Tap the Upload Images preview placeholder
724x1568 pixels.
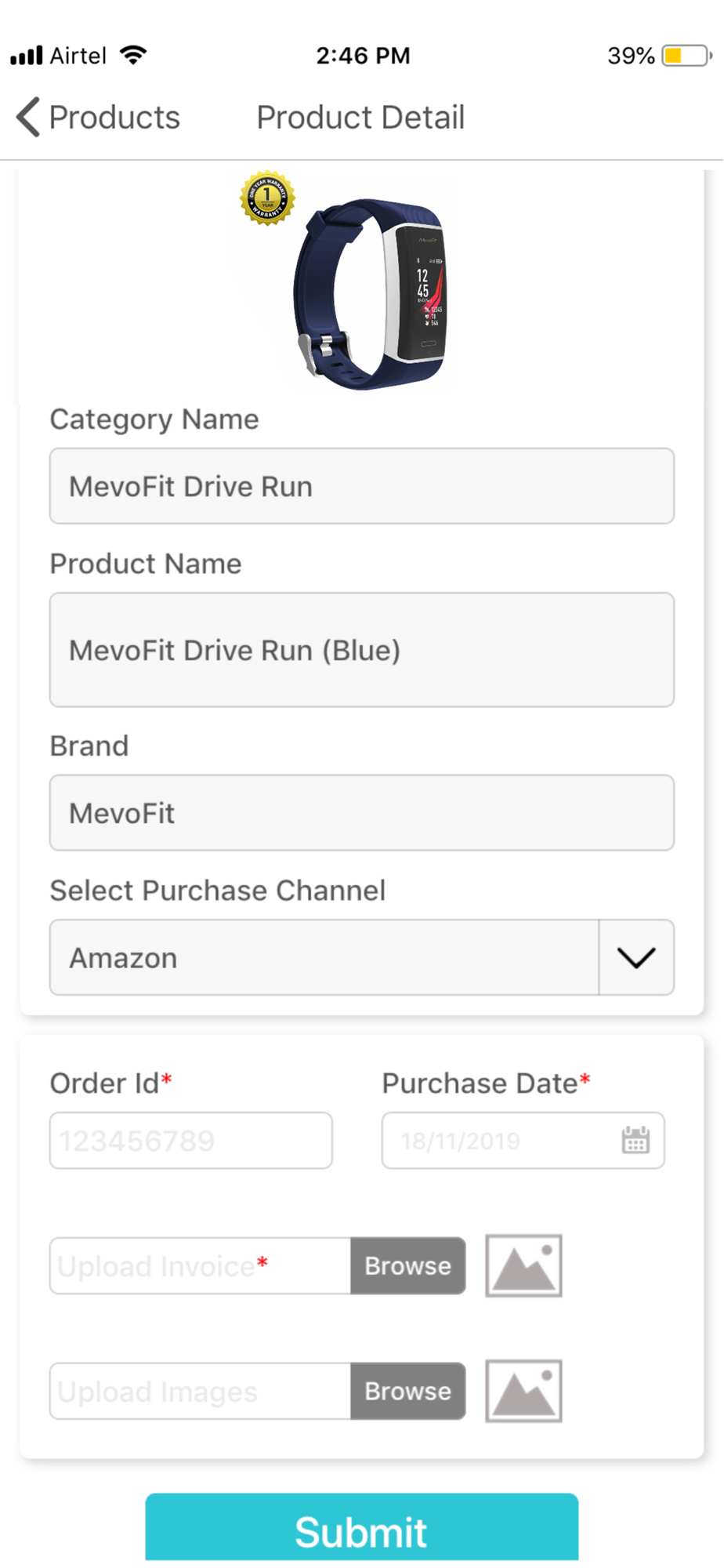coord(523,1391)
